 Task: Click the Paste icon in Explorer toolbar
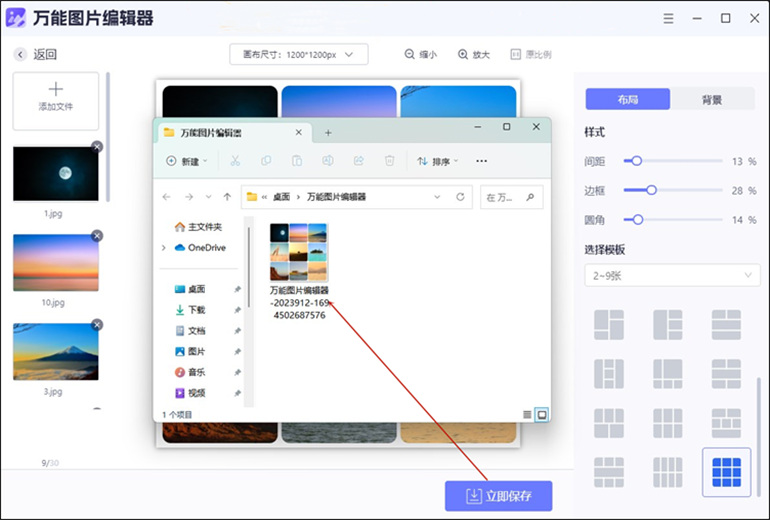click(x=297, y=161)
